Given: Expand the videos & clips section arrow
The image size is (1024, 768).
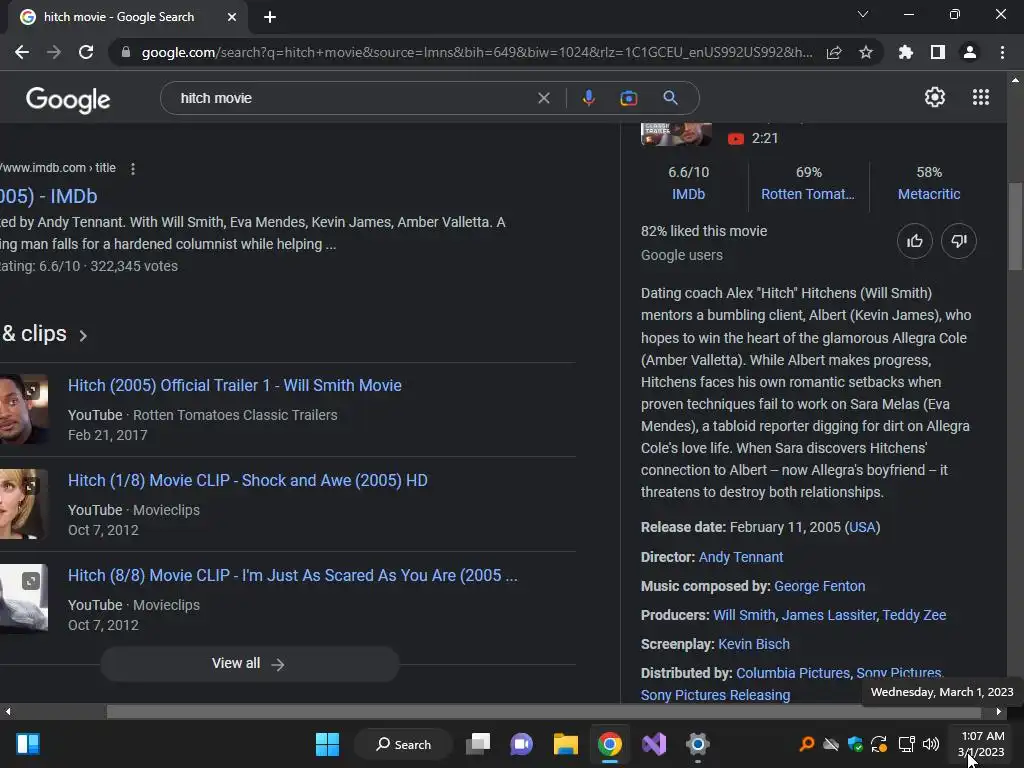Looking at the screenshot, I should pyautogui.click(x=83, y=336).
